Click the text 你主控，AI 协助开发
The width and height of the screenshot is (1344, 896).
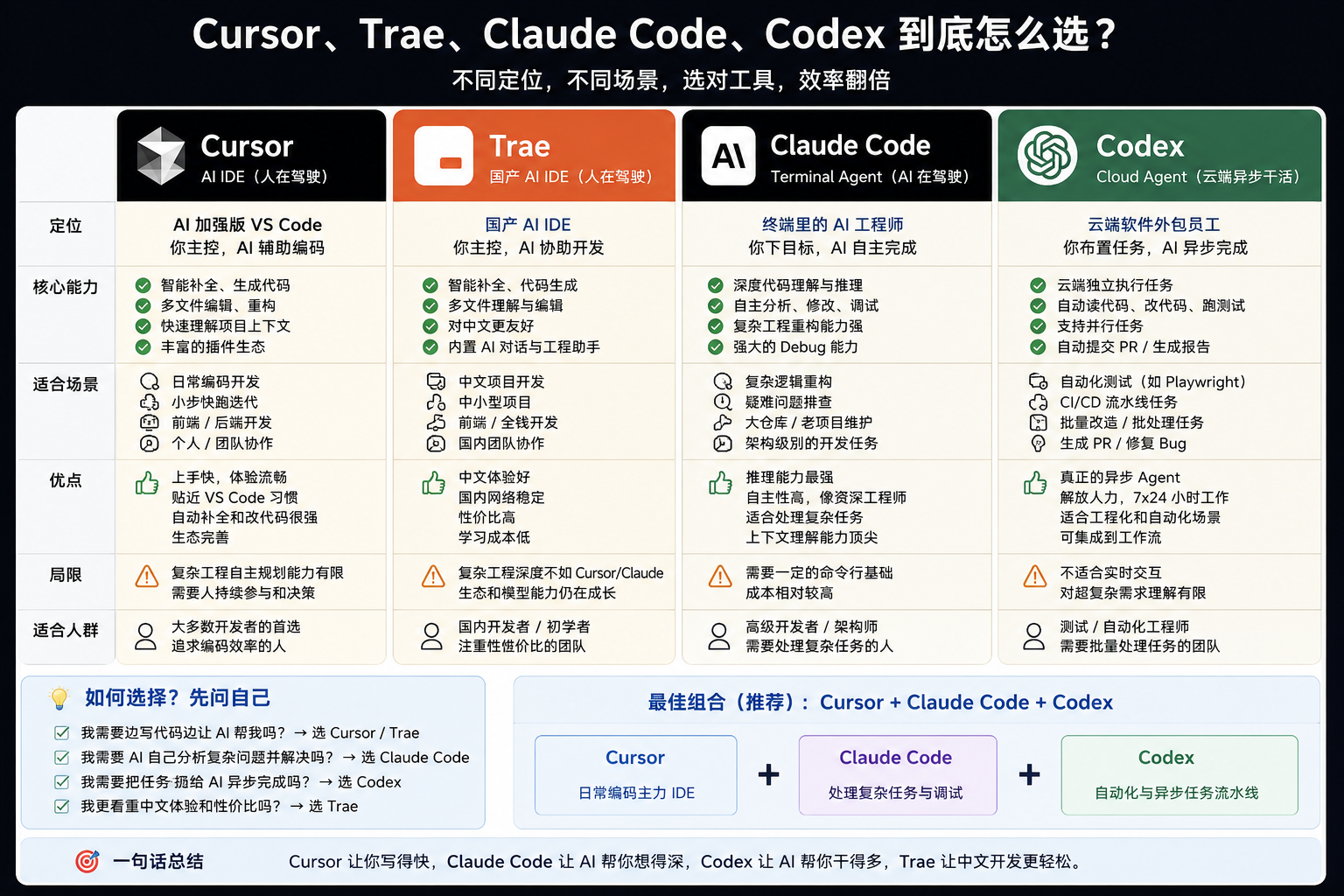tap(528, 248)
